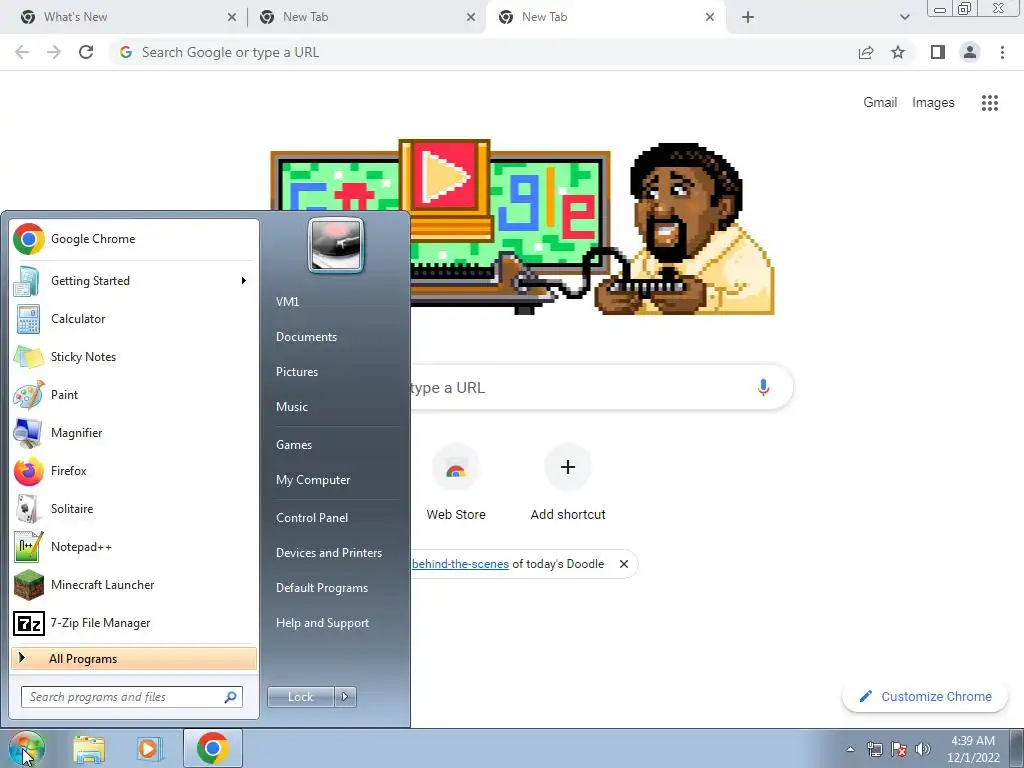Click the Google Doodle play button
Image resolution: width=1024 pixels, height=768 pixels.
(x=444, y=175)
